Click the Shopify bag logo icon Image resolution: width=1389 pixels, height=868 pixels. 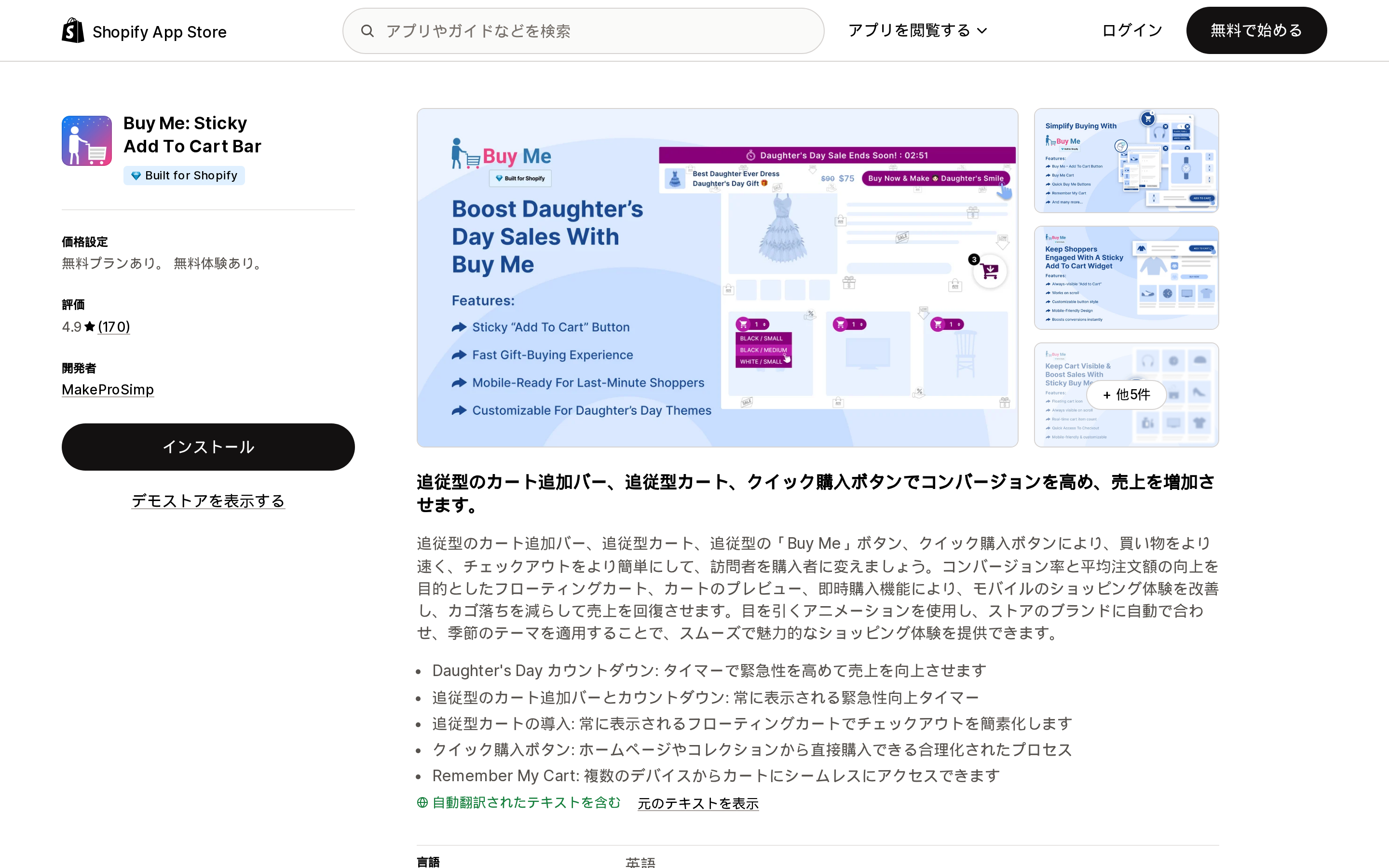[73, 30]
